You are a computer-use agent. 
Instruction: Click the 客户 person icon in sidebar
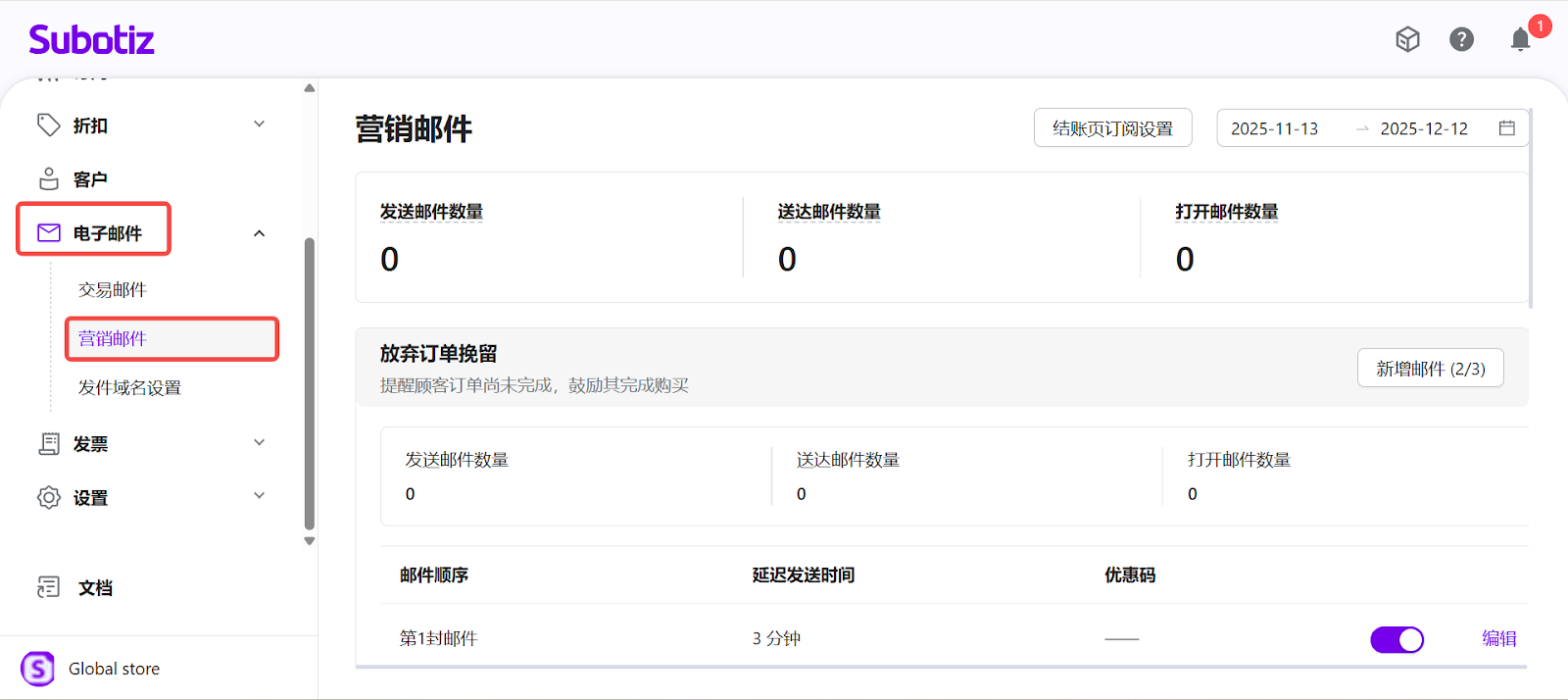(x=48, y=178)
